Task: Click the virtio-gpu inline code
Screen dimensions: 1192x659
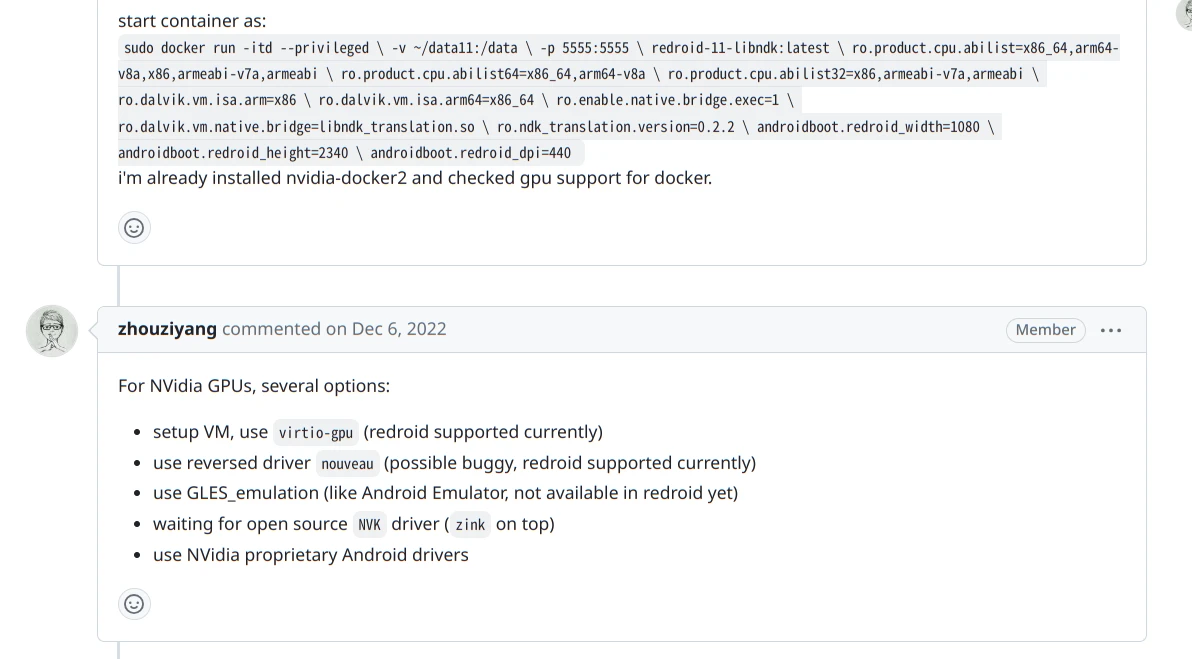Action: click(315, 433)
